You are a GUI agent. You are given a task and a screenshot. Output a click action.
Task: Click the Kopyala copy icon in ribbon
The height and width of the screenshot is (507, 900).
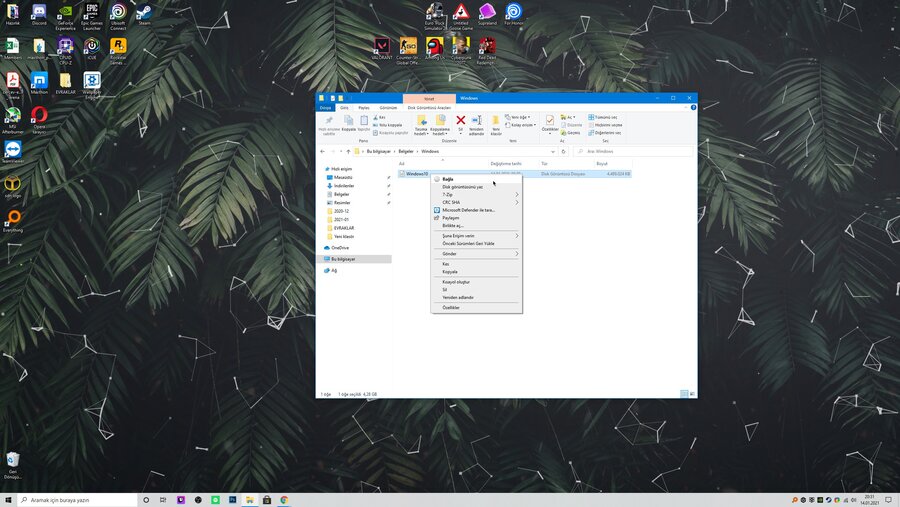pos(348,121)
